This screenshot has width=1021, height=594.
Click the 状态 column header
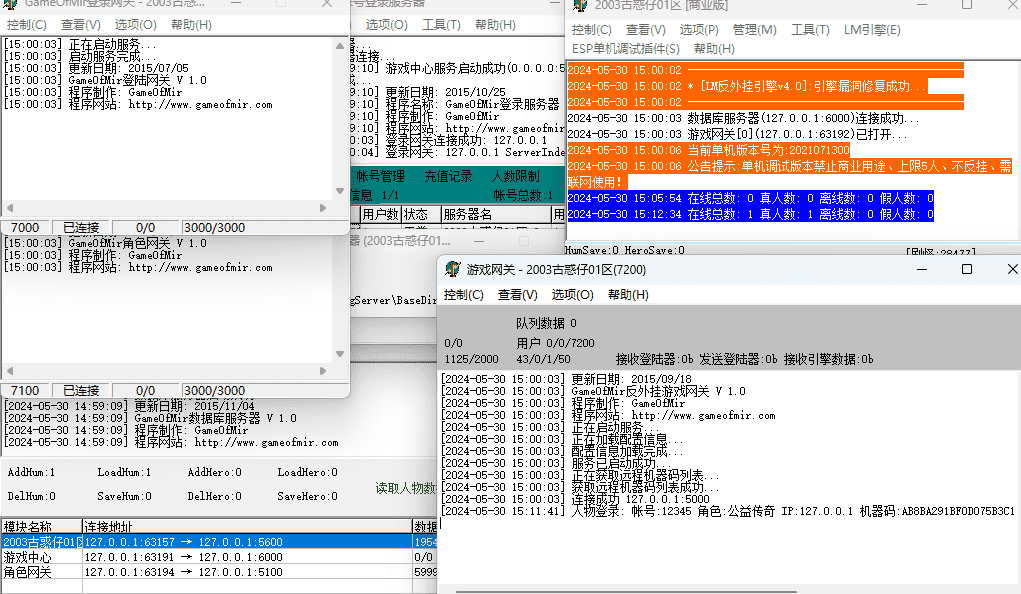(420, 214)
